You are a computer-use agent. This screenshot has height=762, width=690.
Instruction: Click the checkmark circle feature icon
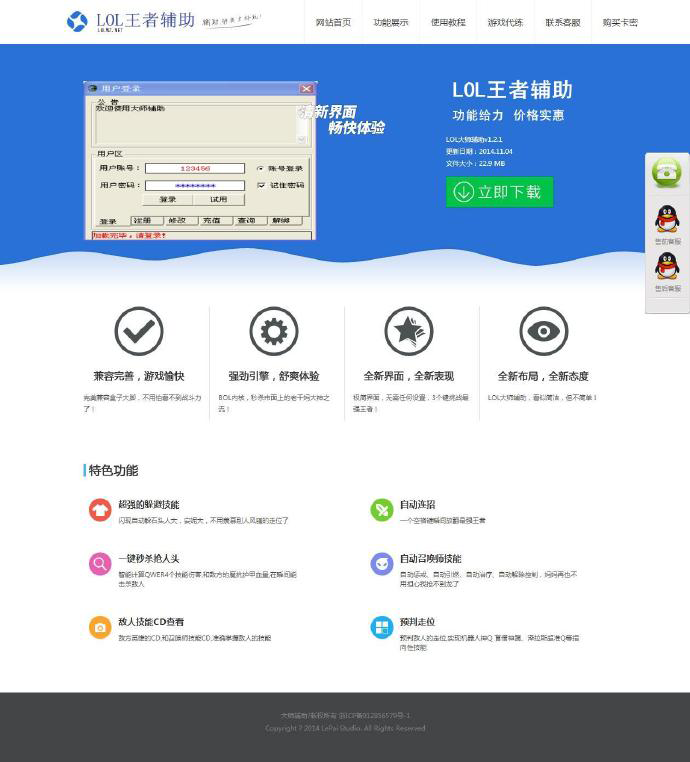[x=139, y=331]
